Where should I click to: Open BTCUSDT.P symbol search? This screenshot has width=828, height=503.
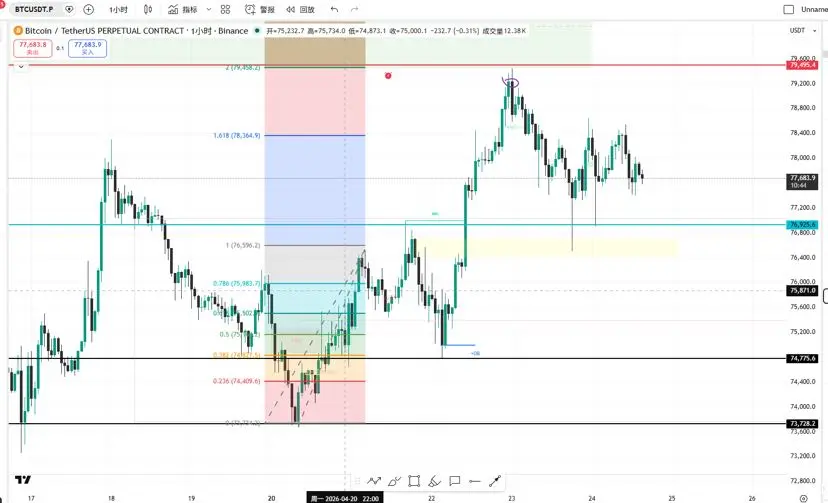point(34,9)
